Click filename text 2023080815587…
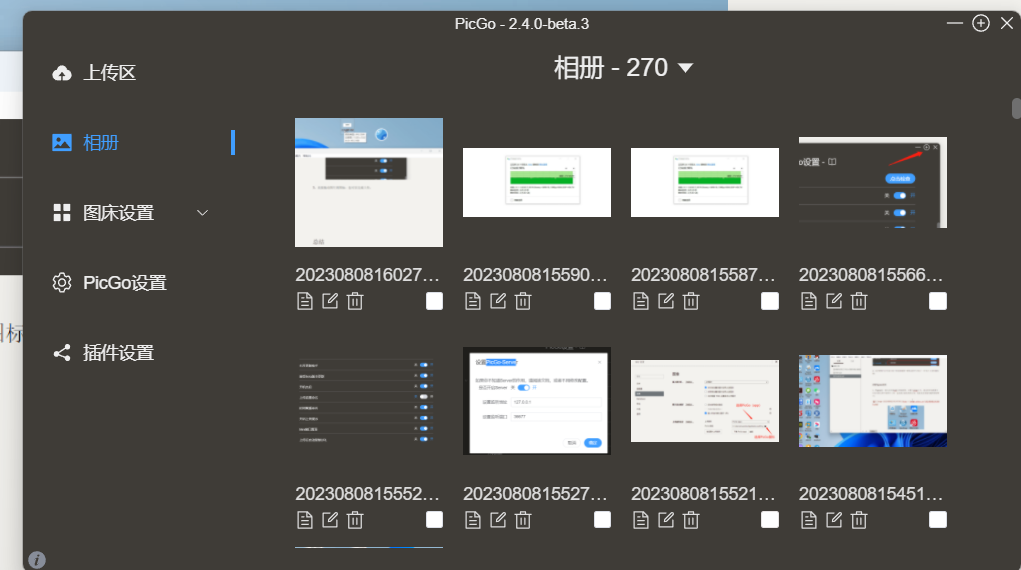The width and height of the screenshot is (1021, 570). pyautogui.click(x=703, y=275)
